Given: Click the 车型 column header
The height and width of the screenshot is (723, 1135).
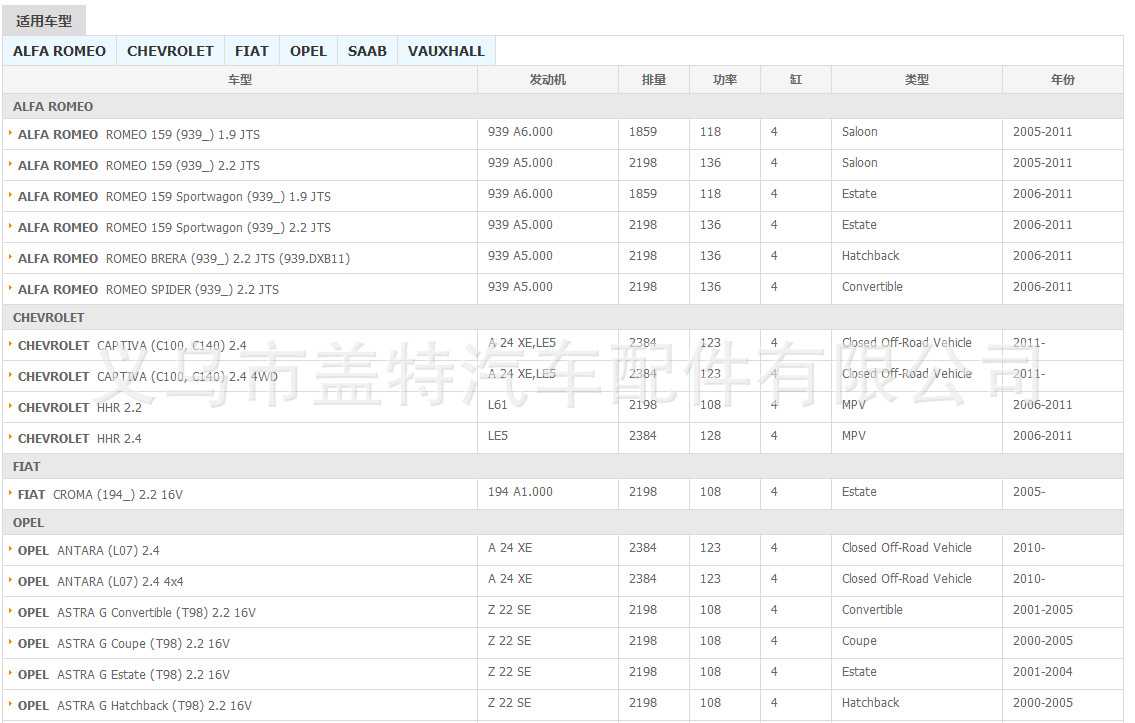Looking at the screenshot, I should (x=240, y=80).
